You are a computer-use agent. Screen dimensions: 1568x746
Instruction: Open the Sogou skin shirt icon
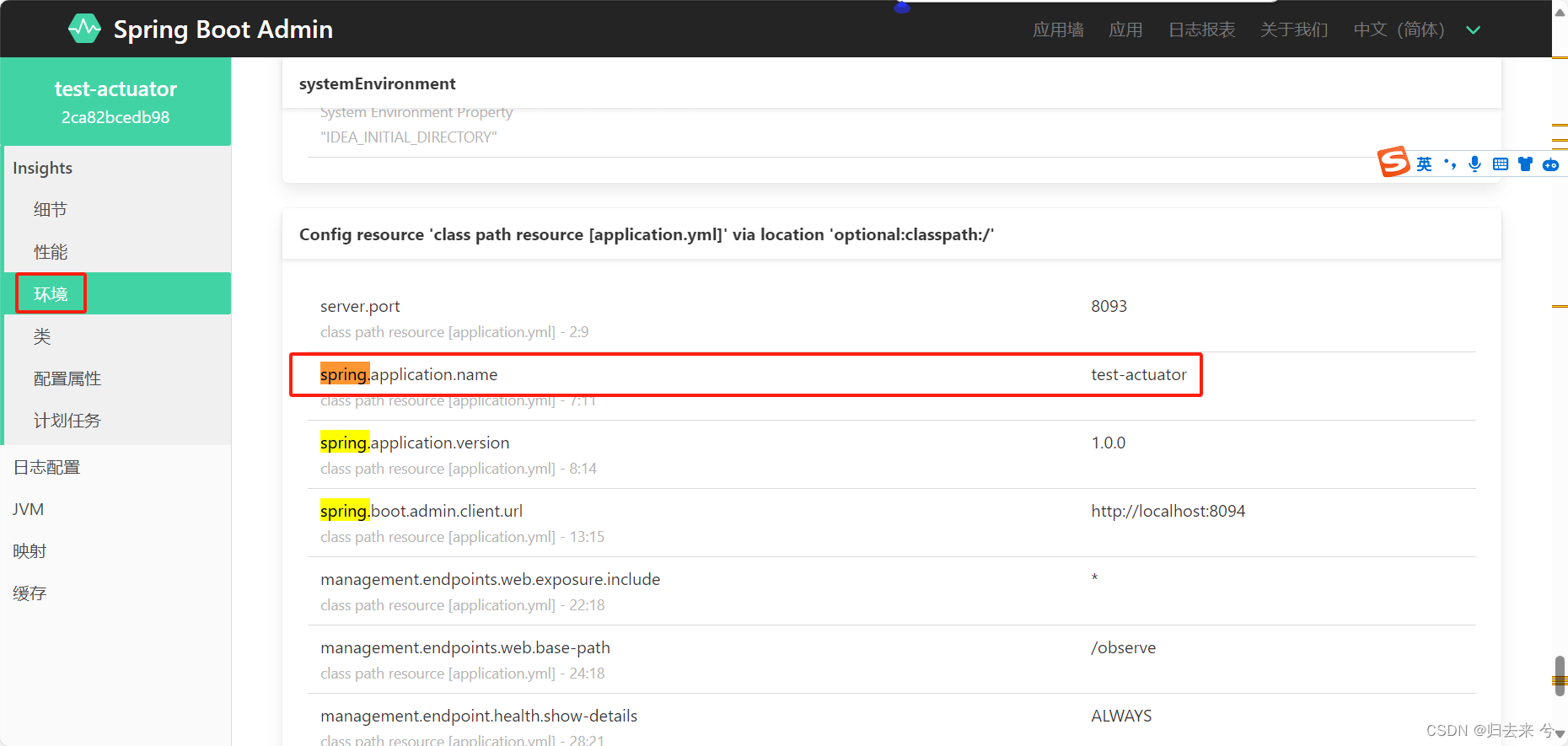tap(1525, 164)
